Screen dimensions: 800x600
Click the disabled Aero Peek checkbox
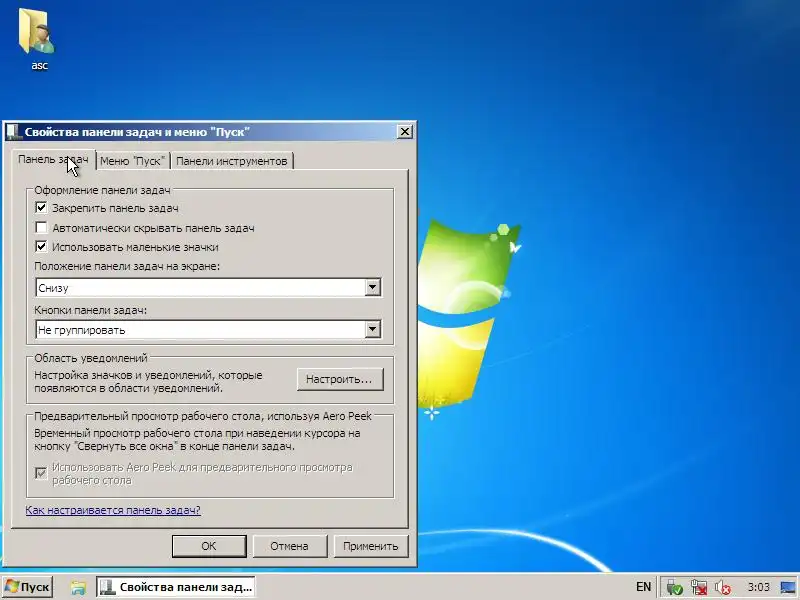click(41, 473)
